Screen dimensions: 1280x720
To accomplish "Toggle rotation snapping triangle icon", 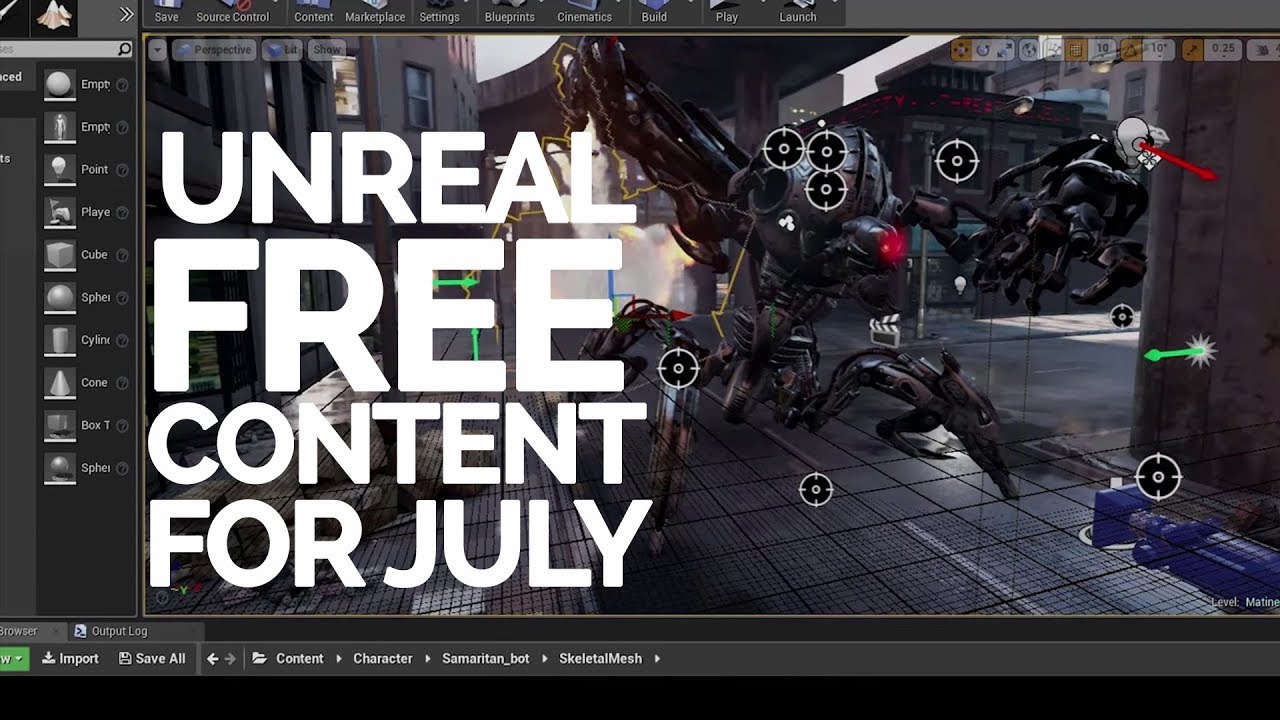I will (x=1133, y=49).
